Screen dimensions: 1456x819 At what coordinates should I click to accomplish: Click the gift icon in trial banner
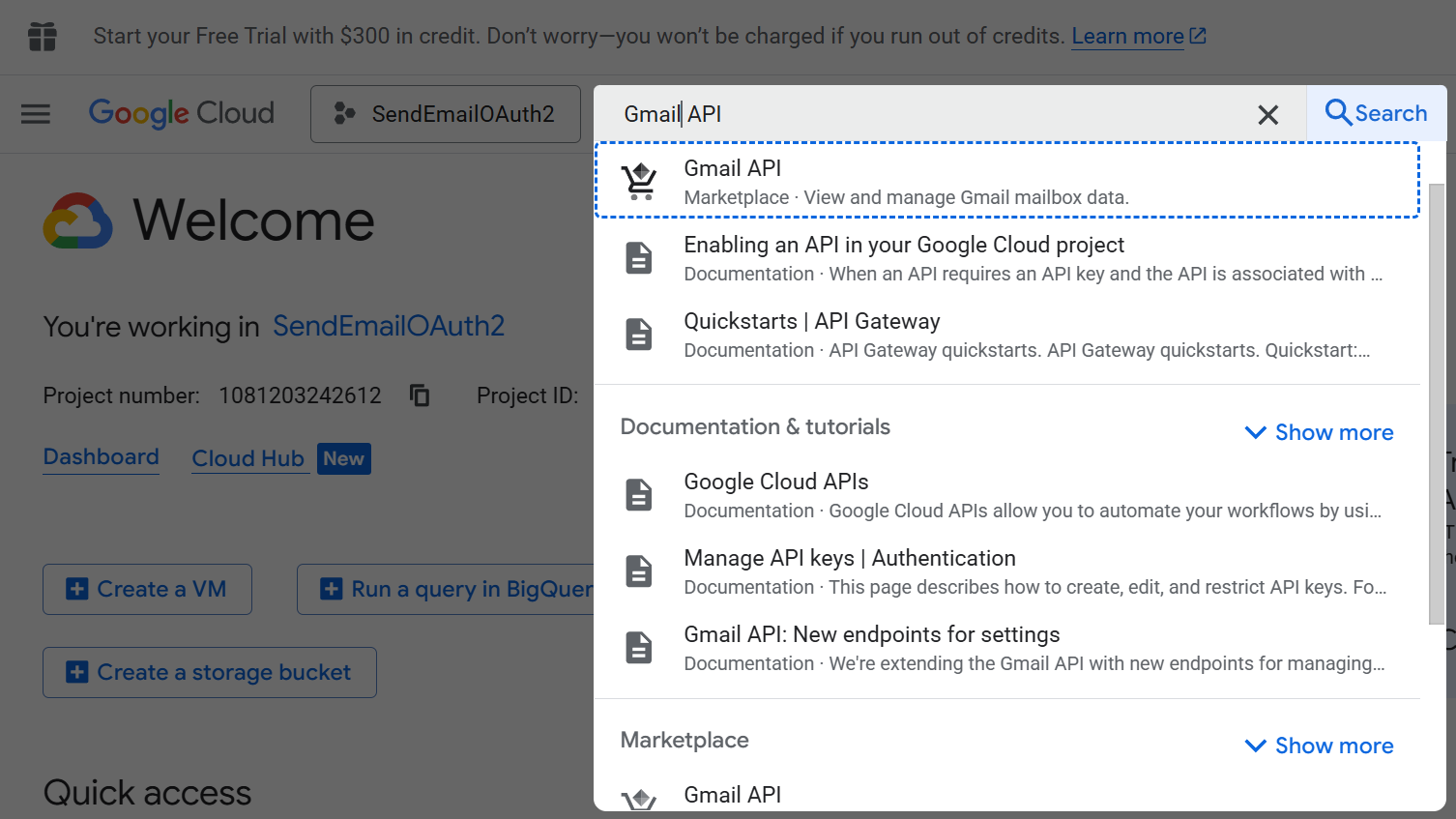(x=43, y=37)
